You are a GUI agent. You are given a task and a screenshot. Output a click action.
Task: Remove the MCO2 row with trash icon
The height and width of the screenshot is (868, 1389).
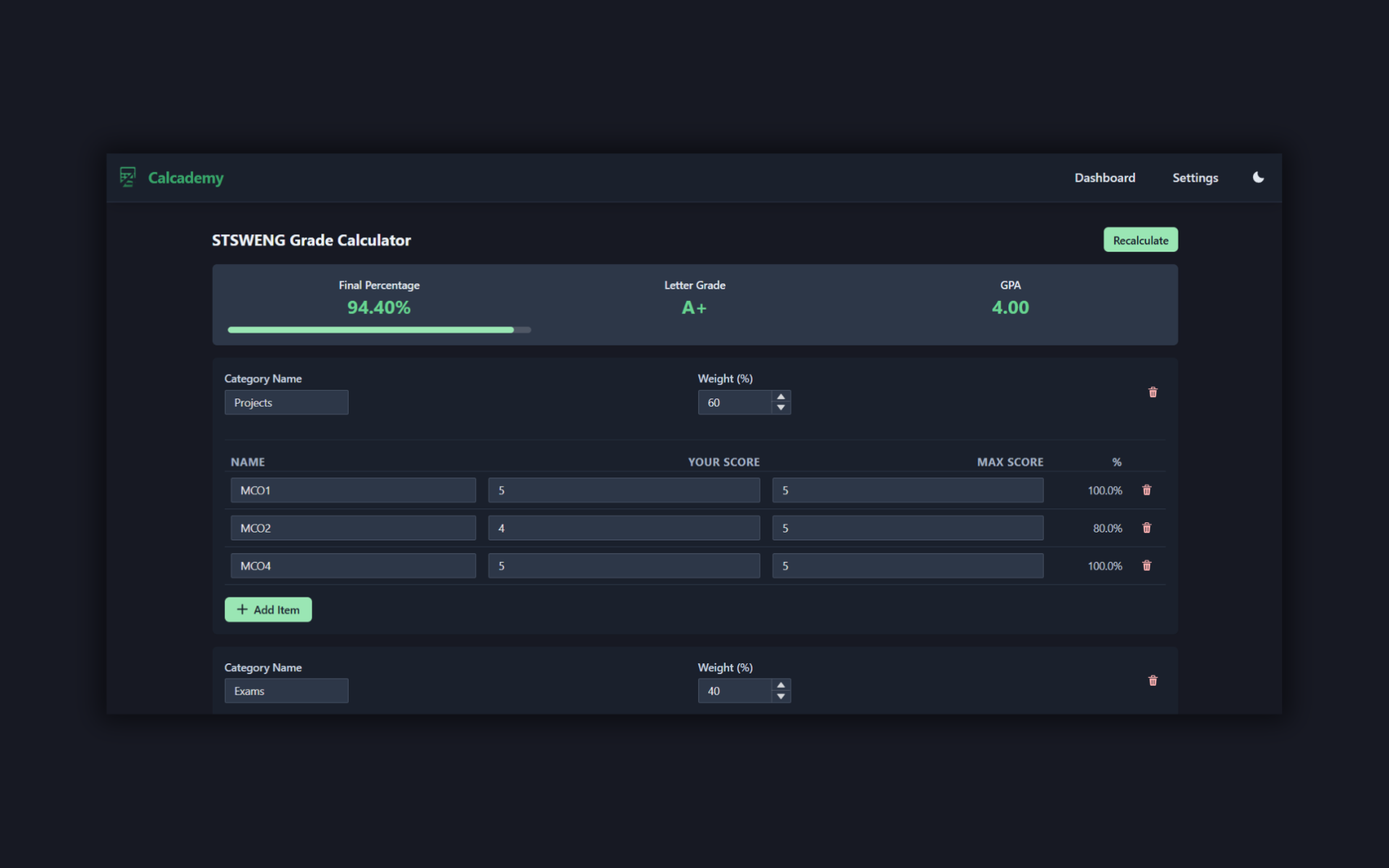pyautogui.click(x=1146, y=528)
